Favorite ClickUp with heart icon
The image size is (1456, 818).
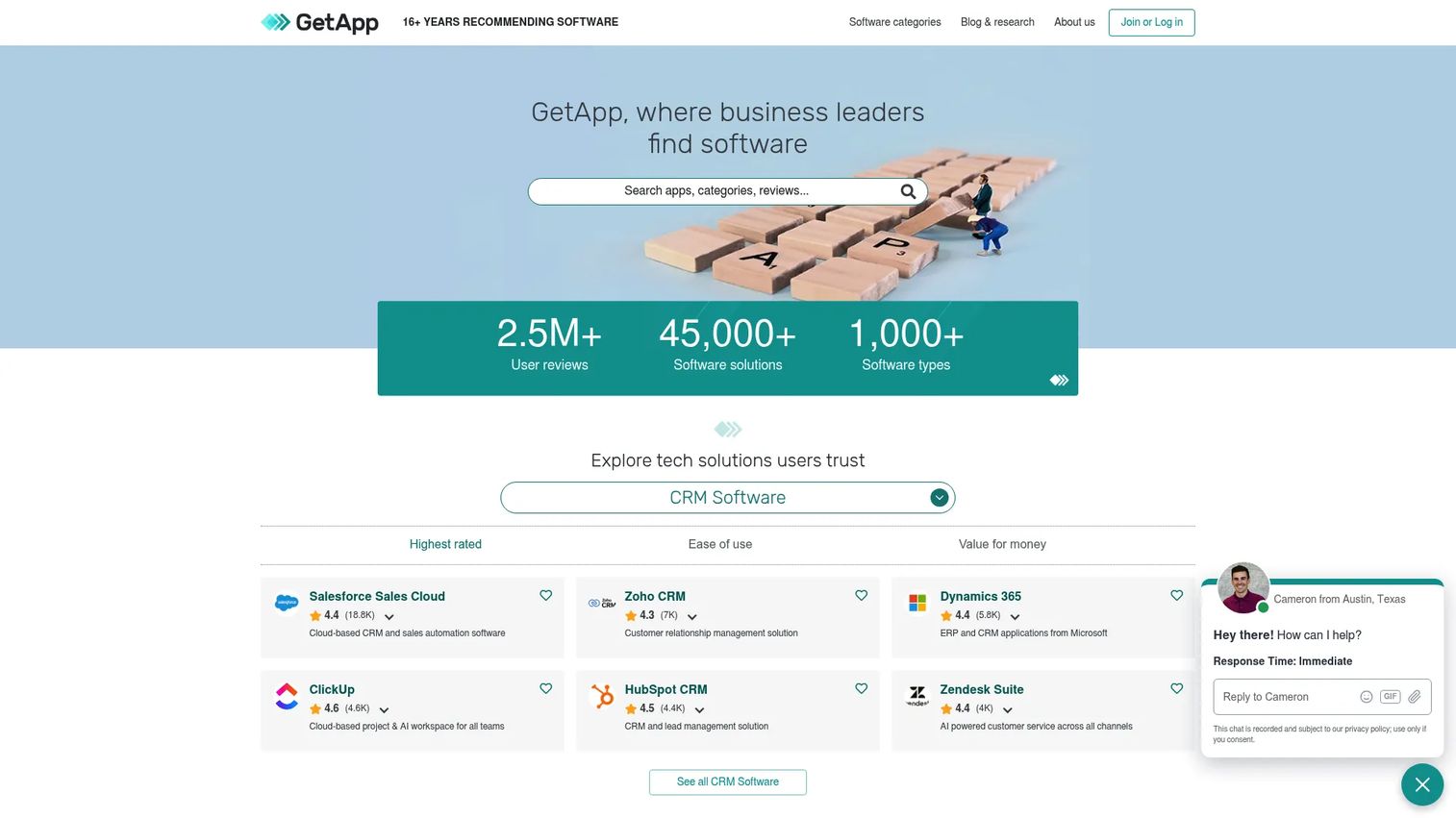[545, 689]
